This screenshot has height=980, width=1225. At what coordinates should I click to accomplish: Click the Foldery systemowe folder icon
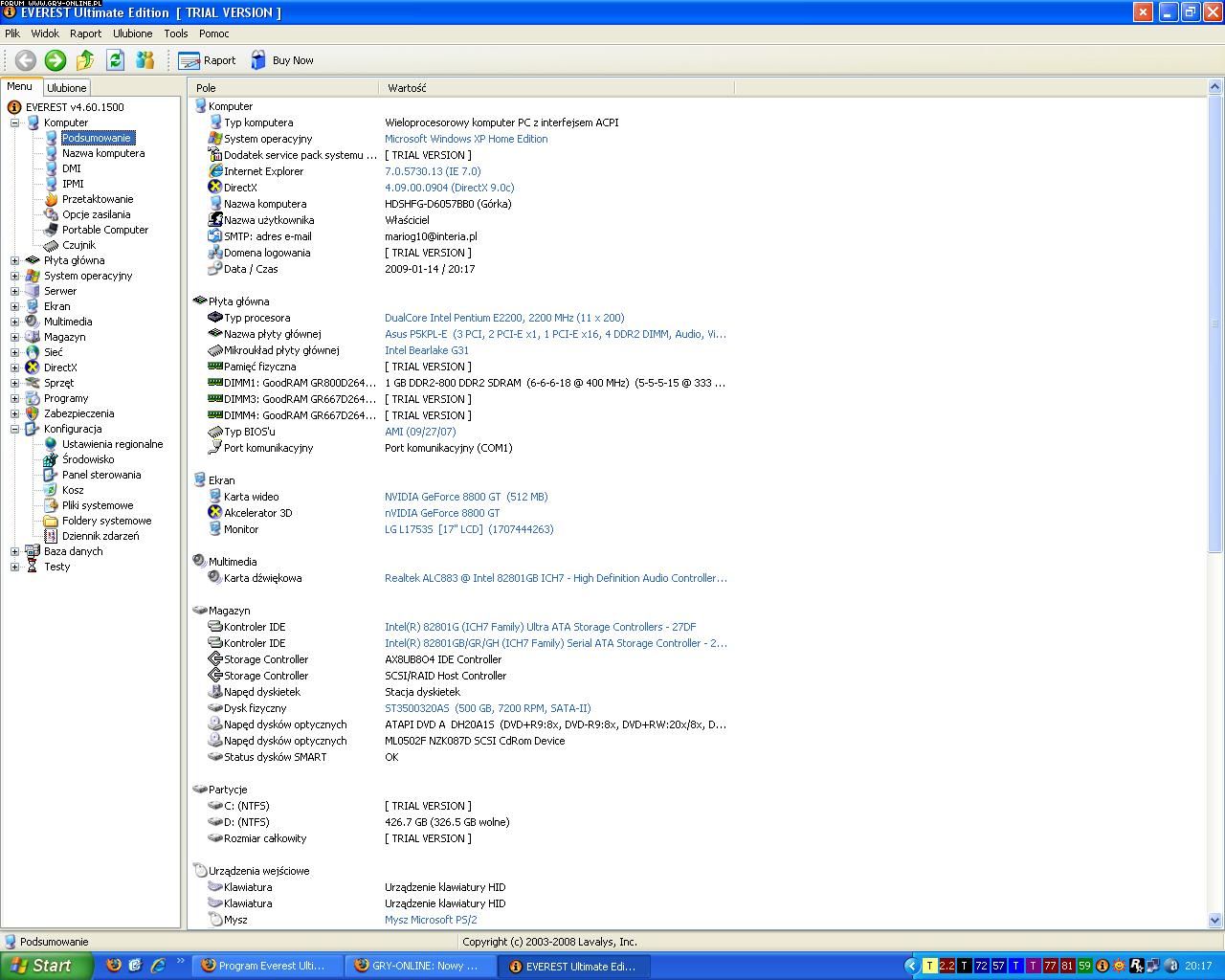(51, 521)
